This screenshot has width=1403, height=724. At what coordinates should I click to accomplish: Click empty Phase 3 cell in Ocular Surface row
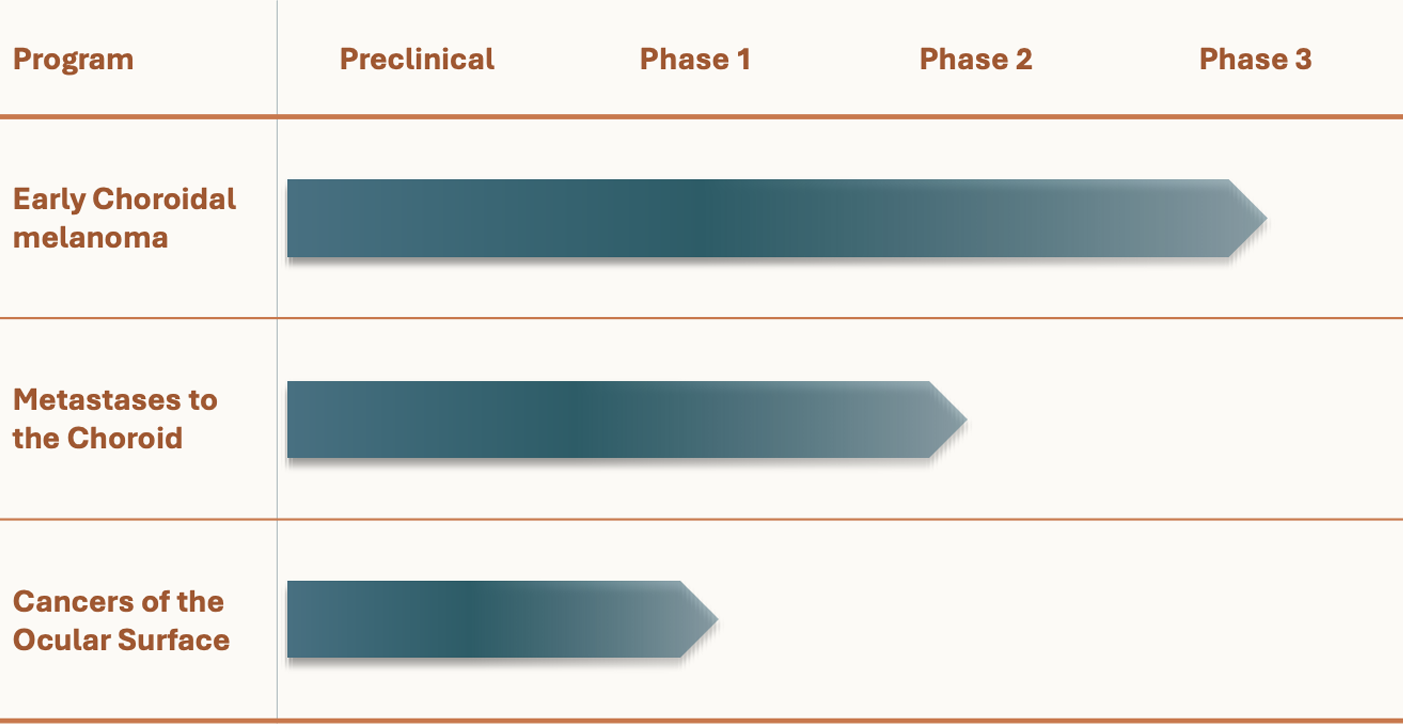click(x=1255, y=619)
